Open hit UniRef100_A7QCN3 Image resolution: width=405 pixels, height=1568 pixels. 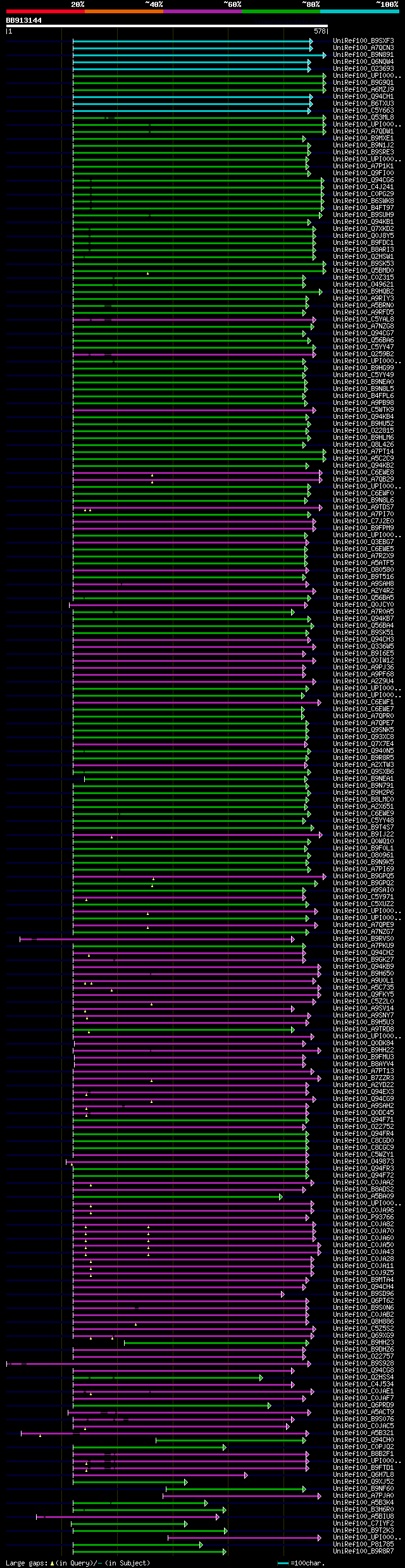tap(363, 48)
